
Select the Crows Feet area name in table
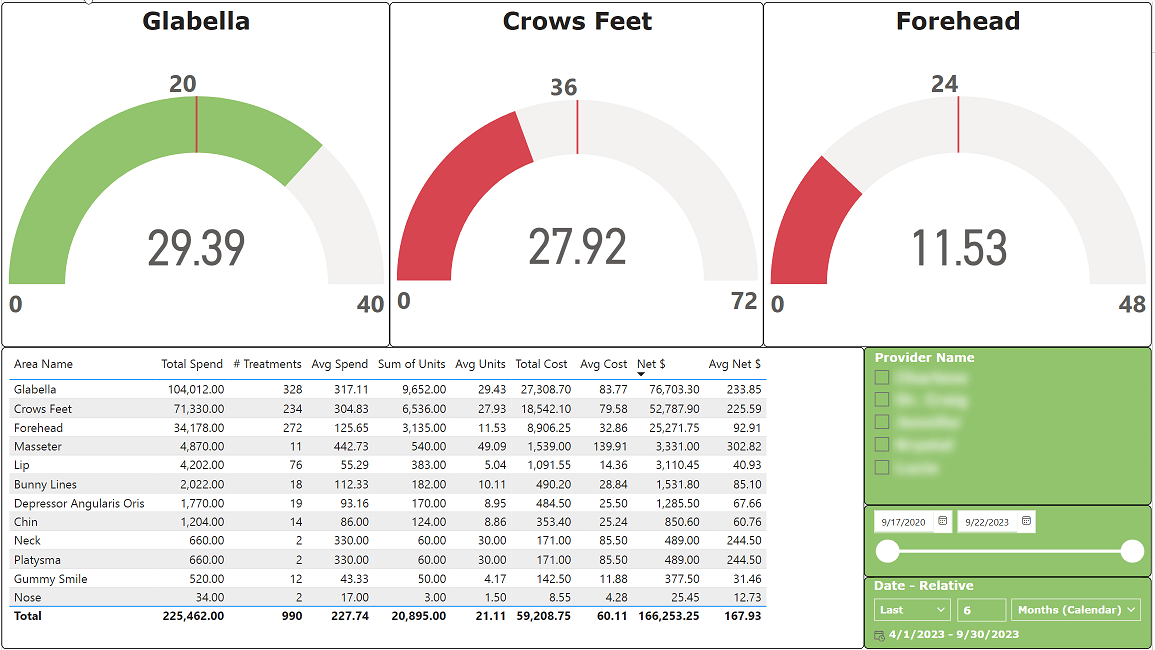pos(43,408)
